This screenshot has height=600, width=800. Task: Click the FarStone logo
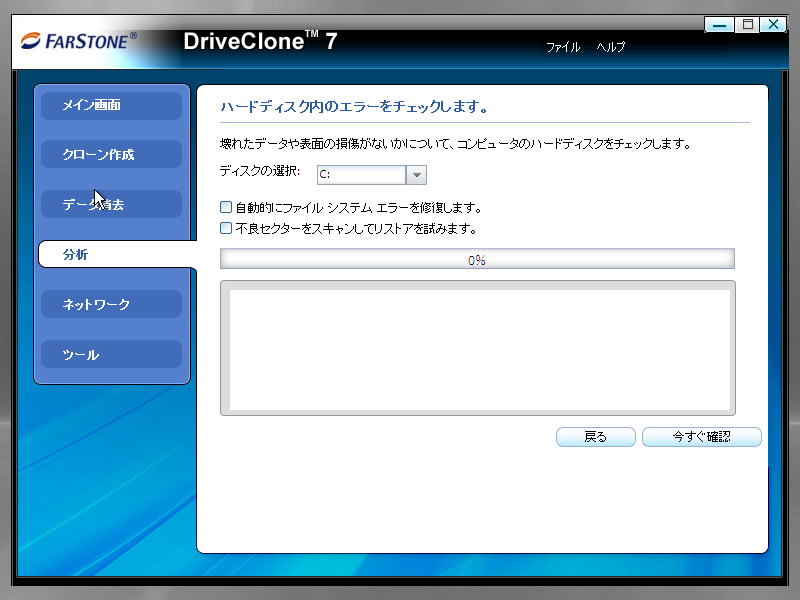tap(79, 41)
